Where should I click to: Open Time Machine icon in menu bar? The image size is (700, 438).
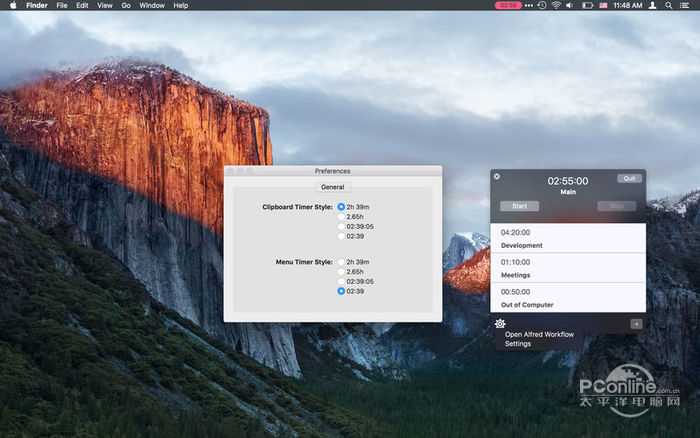point(541,5)
